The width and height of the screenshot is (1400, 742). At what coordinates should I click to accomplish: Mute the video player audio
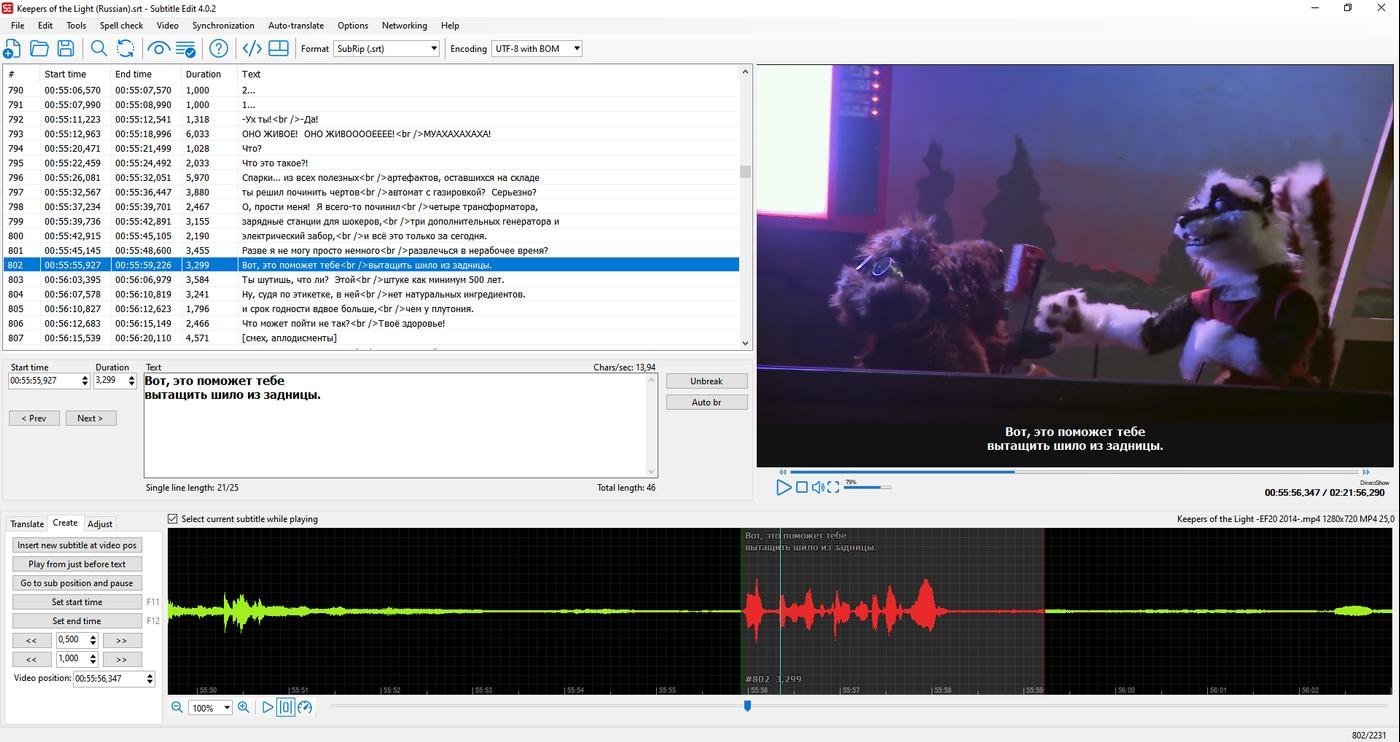818,487
